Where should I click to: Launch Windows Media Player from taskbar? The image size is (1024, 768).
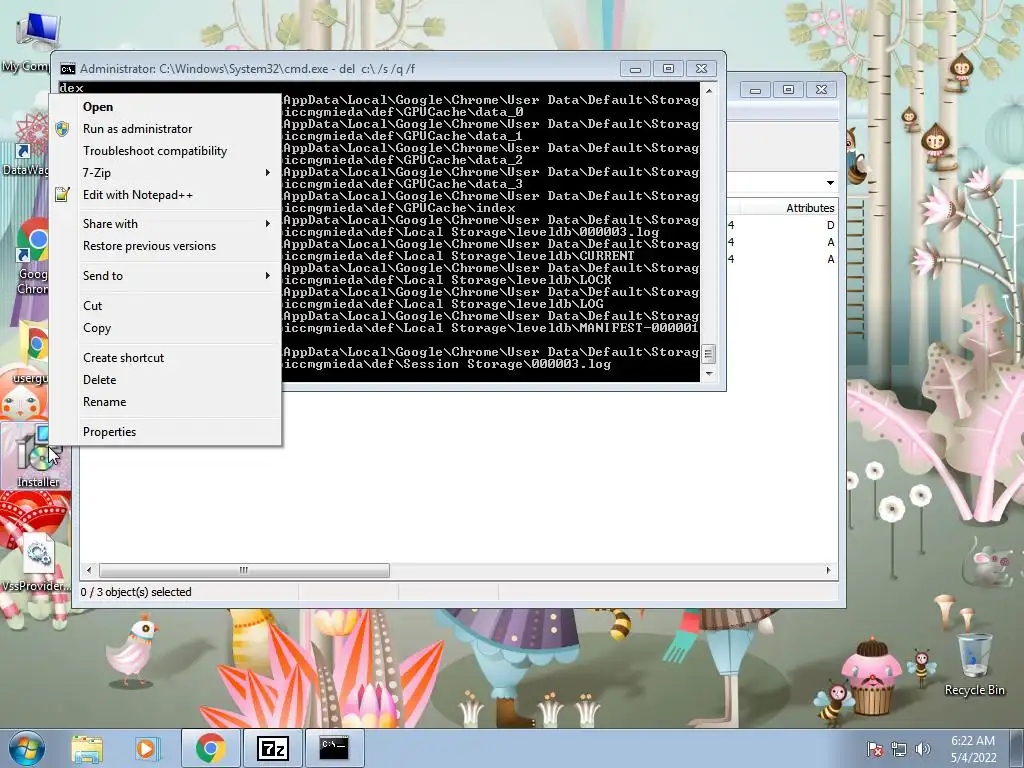[x=146, y=748]
